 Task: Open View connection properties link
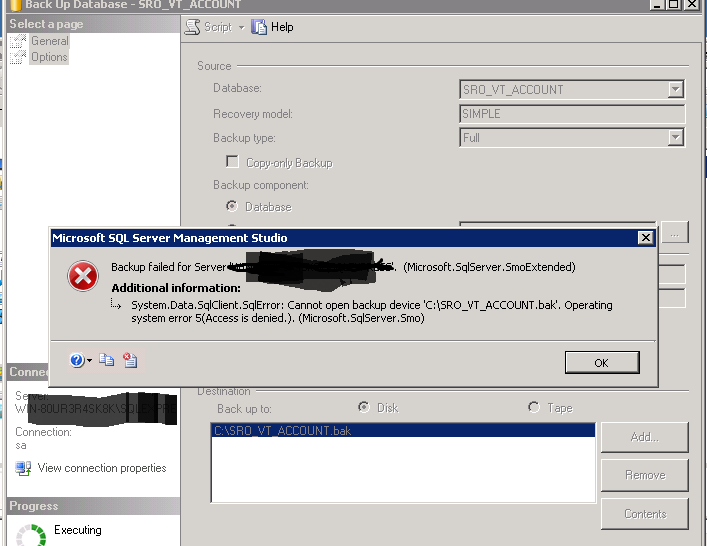pyautogui.click(x=102, y=468)
